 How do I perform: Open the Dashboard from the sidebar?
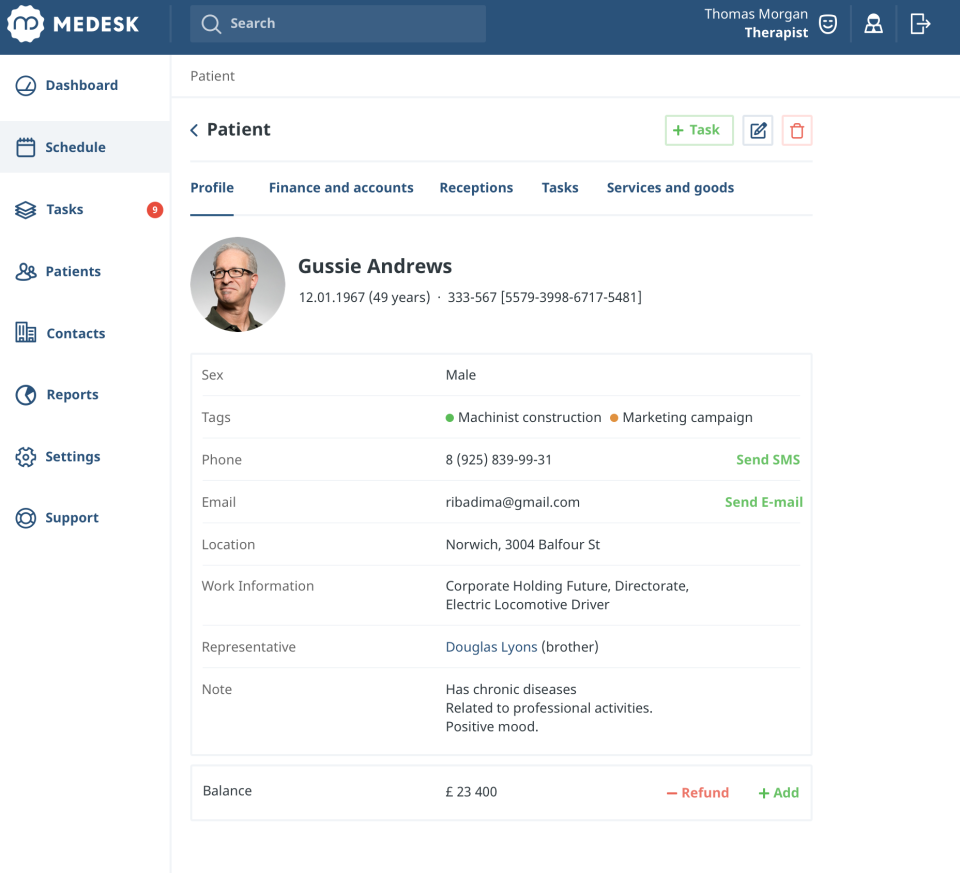pos(24,85)
